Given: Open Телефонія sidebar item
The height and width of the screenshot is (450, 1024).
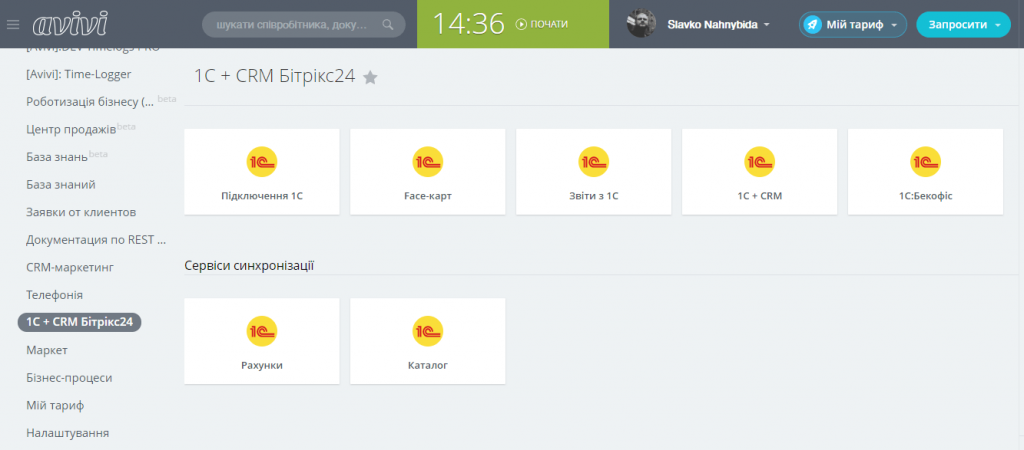Looking at the screenshot, I should coord(54,295).
